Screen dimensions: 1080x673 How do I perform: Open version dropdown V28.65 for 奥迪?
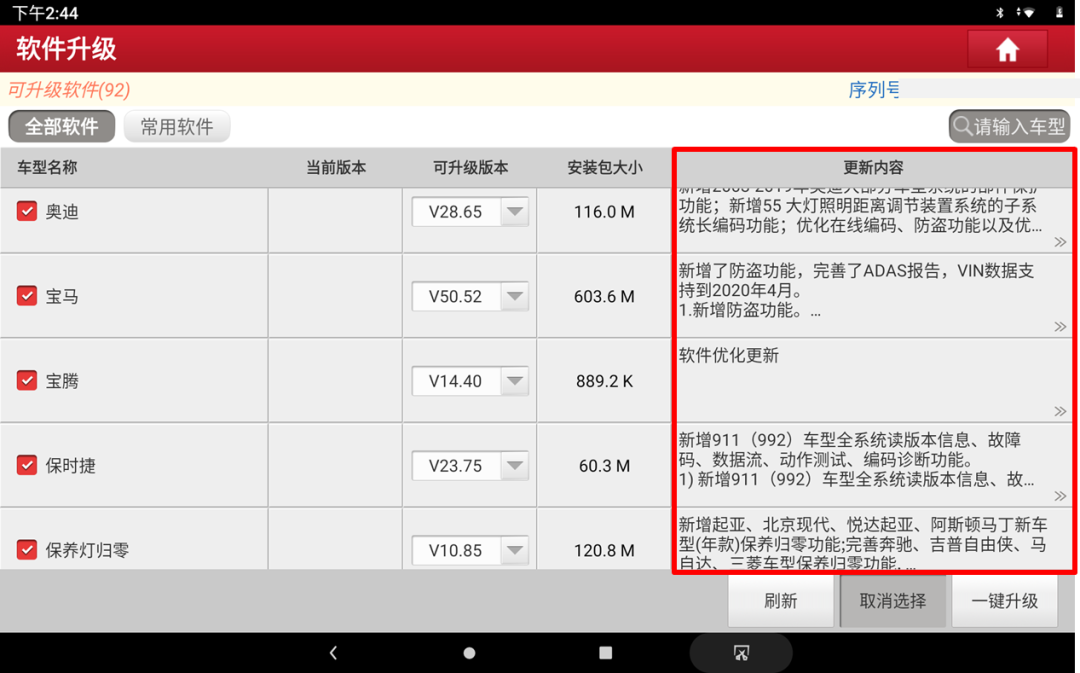coord(470,211)
